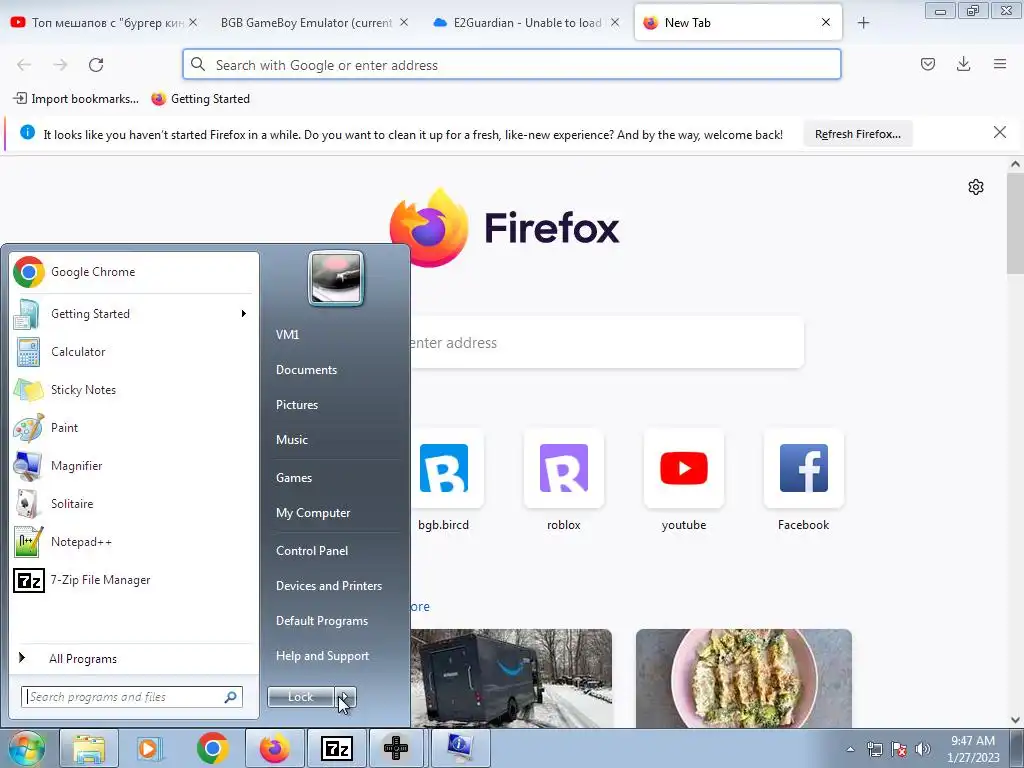
Task: Launch Calculator from Start menu
Action: click(133, 352)
